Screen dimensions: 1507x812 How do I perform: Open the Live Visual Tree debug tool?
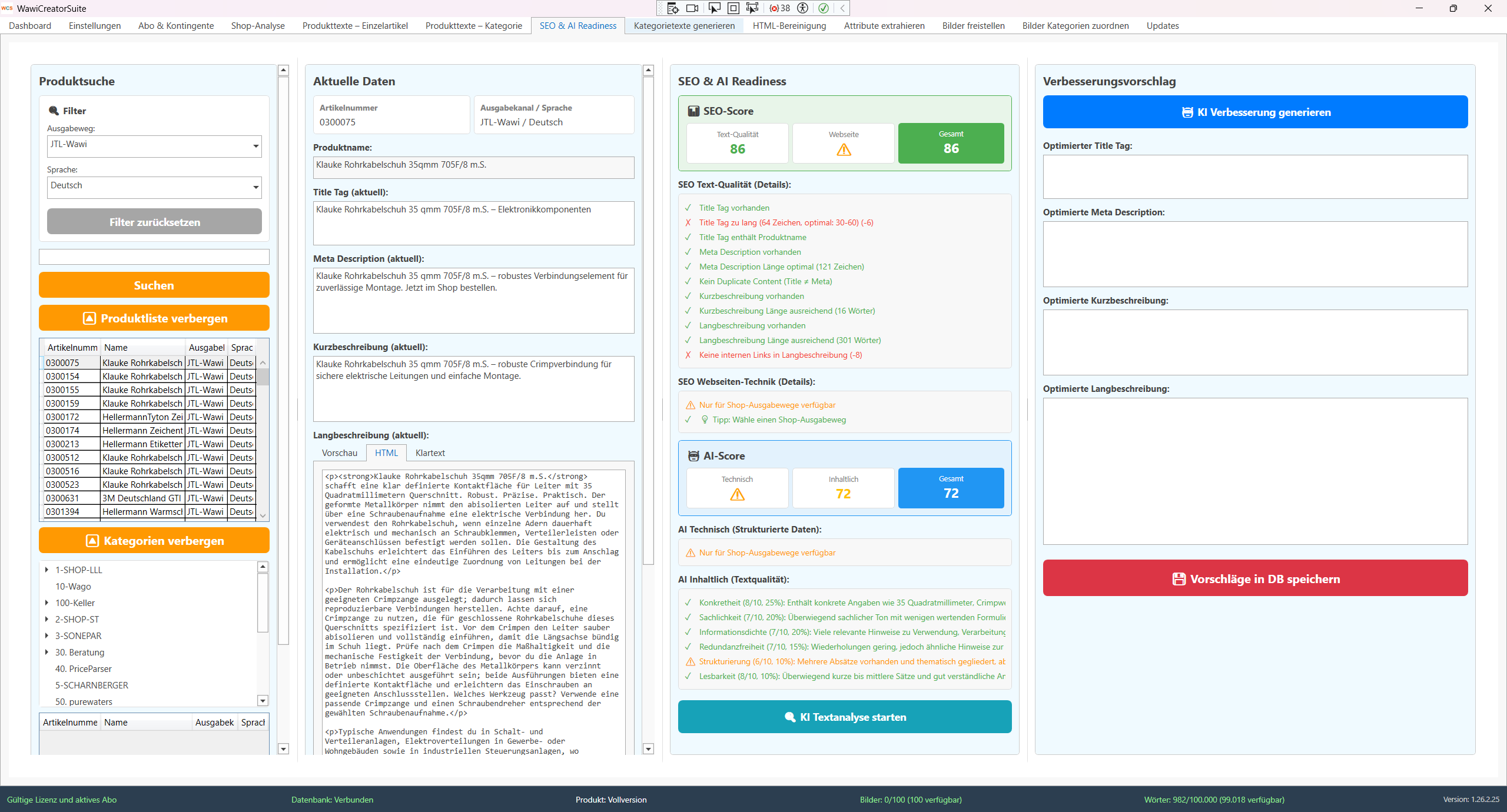tap(673, 8)
